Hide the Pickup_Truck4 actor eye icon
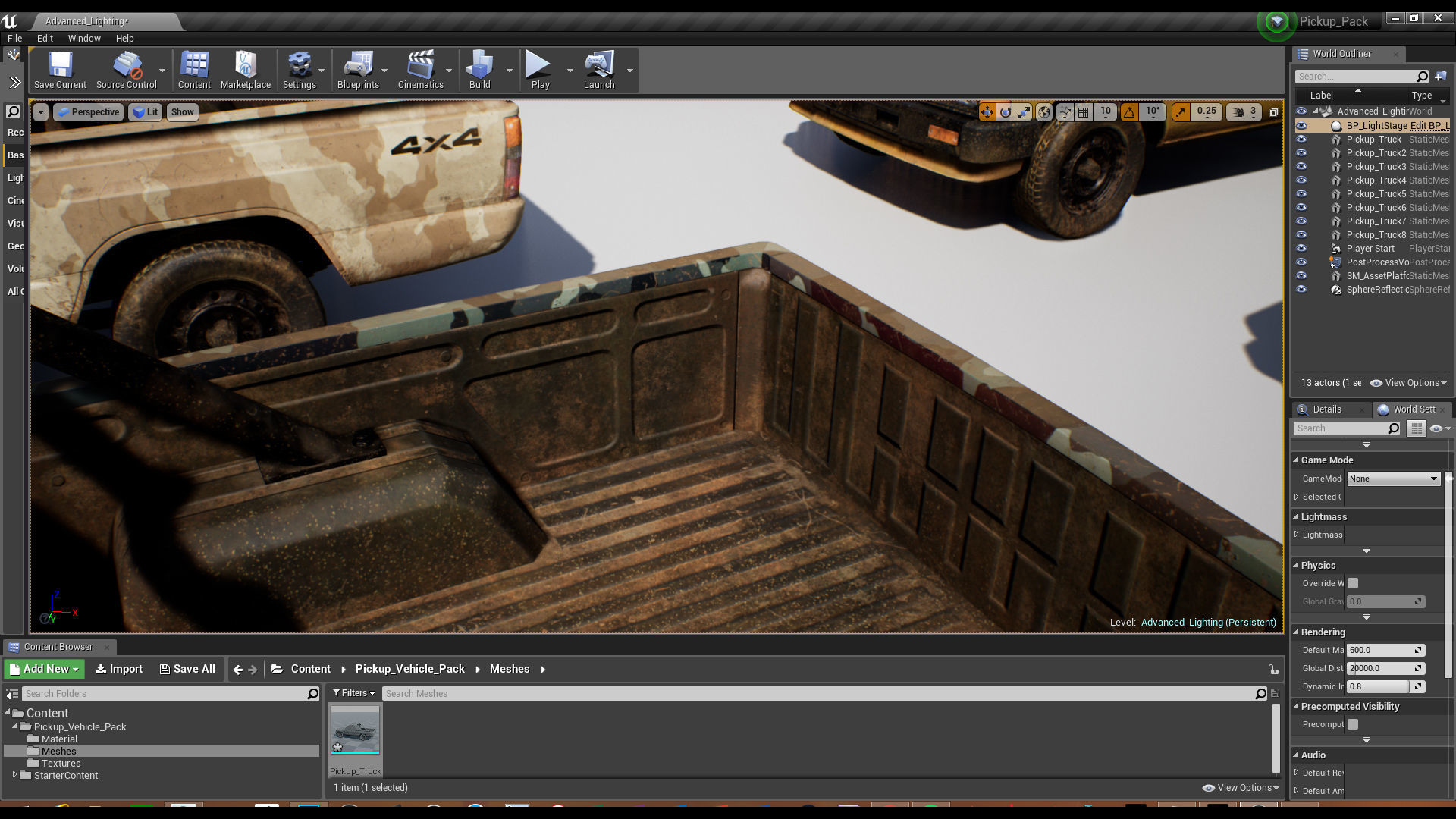Viewport: 1456px width, 819px height. 1301,180
